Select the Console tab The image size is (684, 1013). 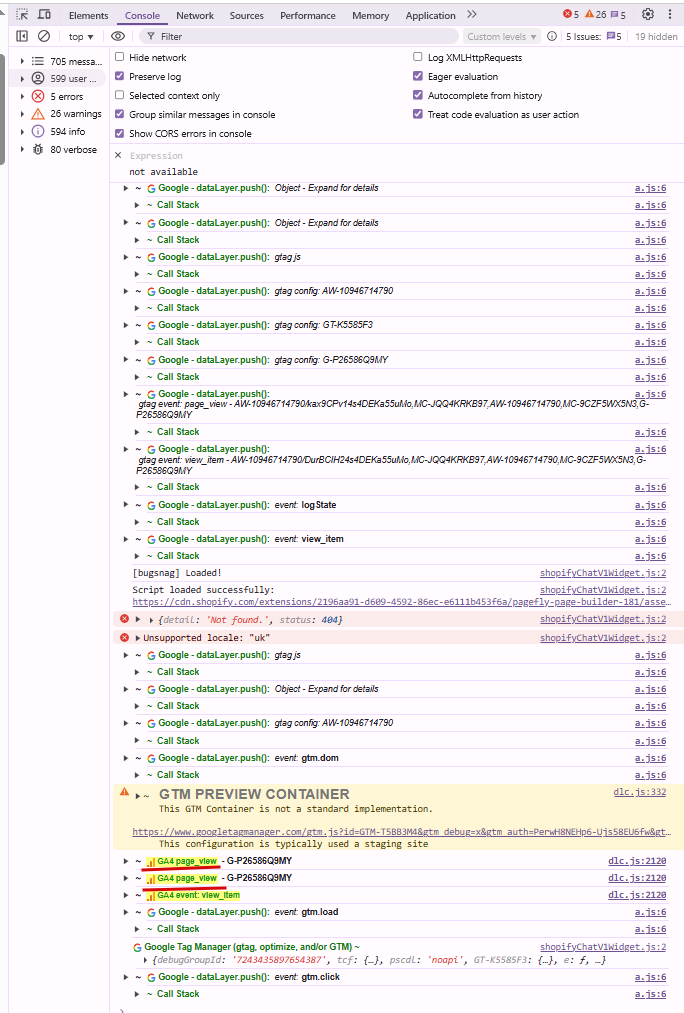click(x=142, y=15)
